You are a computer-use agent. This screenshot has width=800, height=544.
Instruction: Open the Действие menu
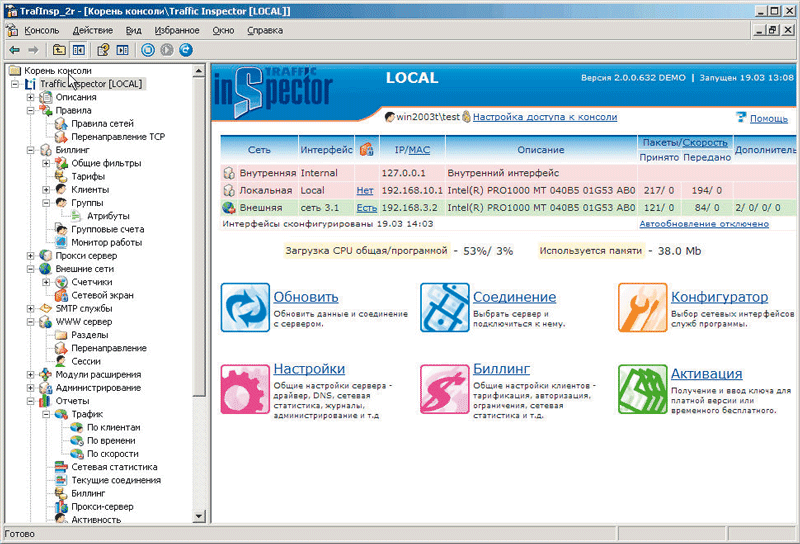[92, 31]
